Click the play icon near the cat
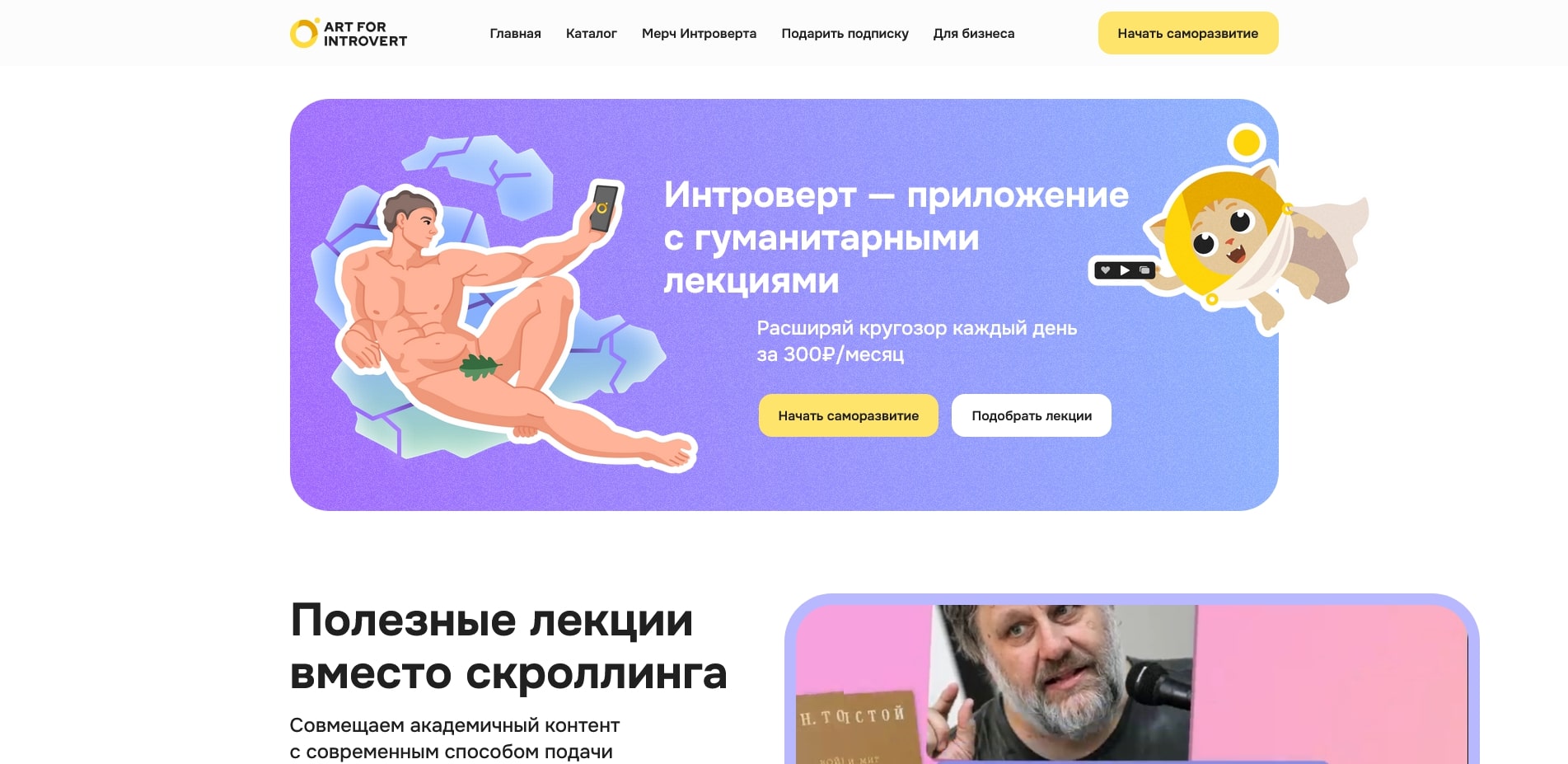Image resolution: width=1568 pixels, height=764 pixels. click(x=1125, y=270)
